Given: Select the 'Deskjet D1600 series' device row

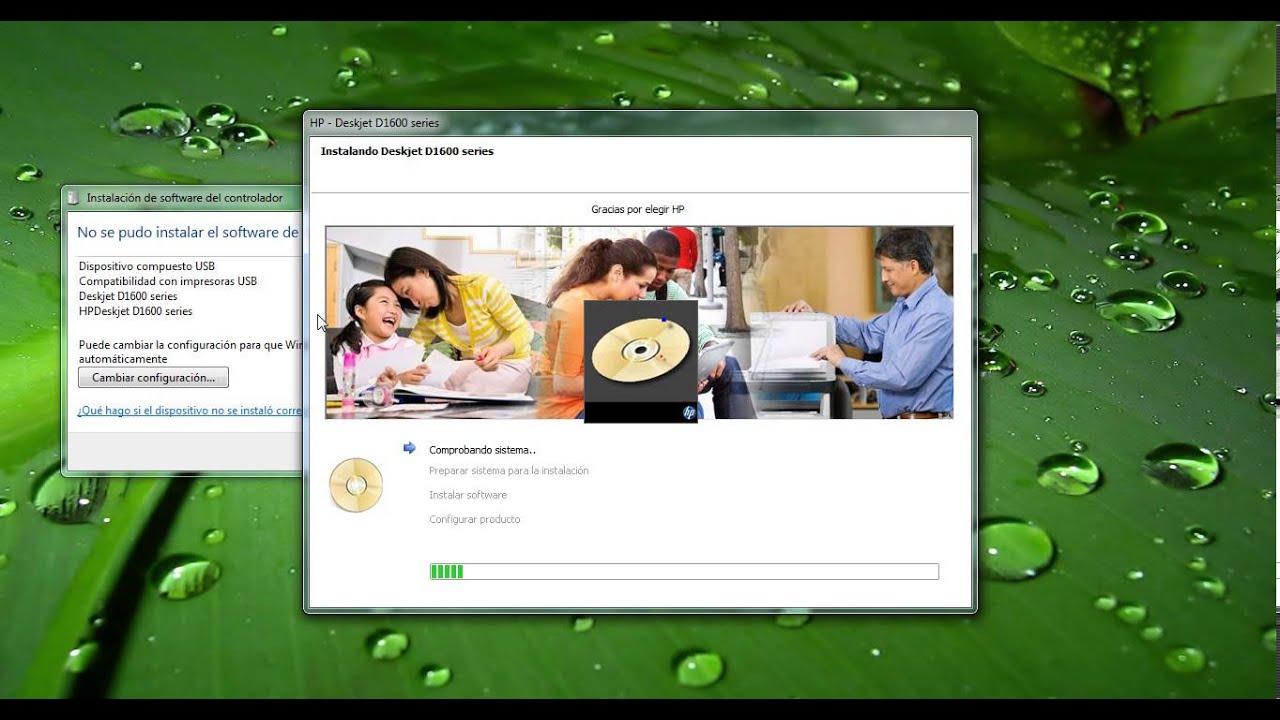Looking at the screenshot, I should (128, 296).
